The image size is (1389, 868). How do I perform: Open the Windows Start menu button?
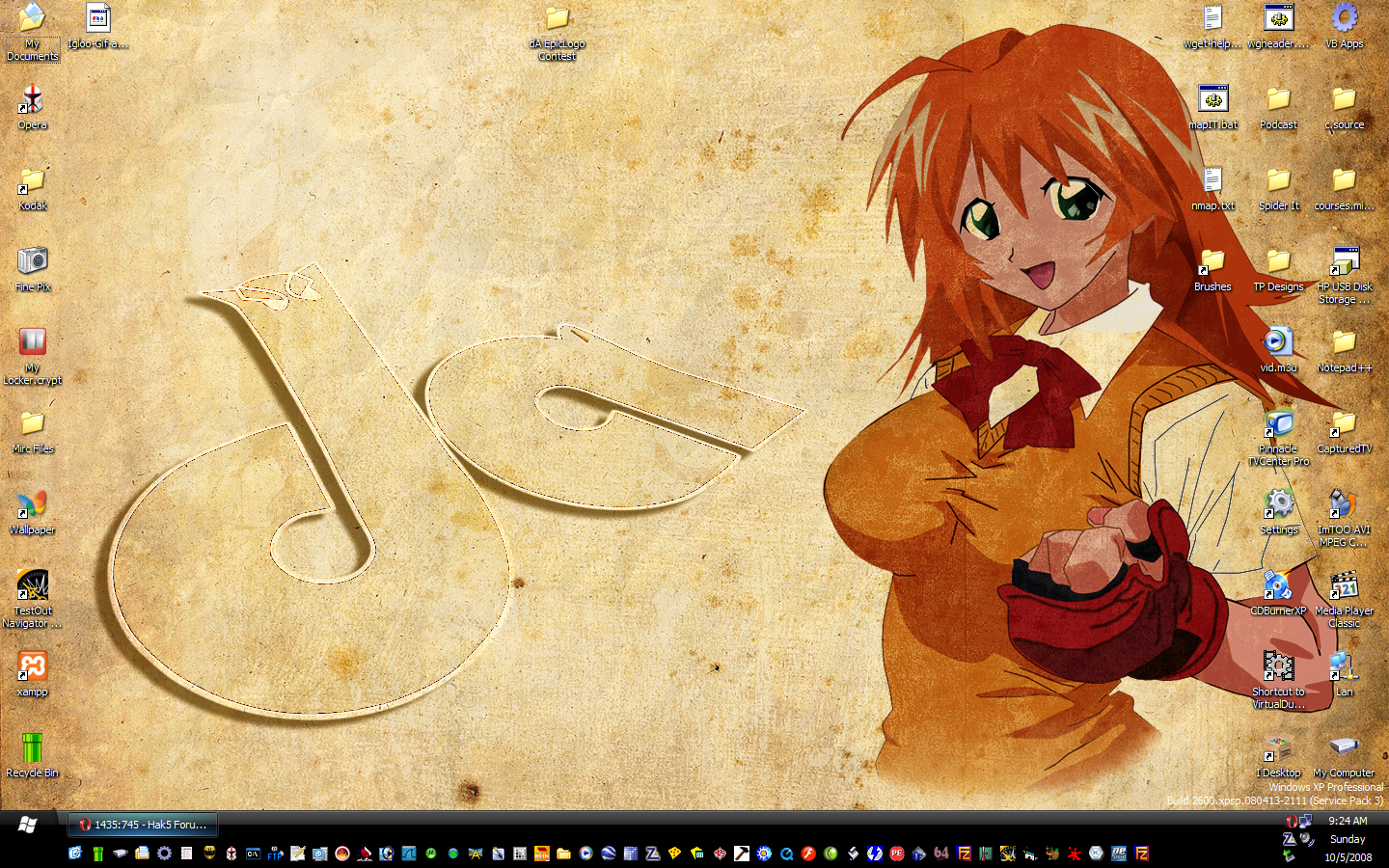[x=28, y=825]
